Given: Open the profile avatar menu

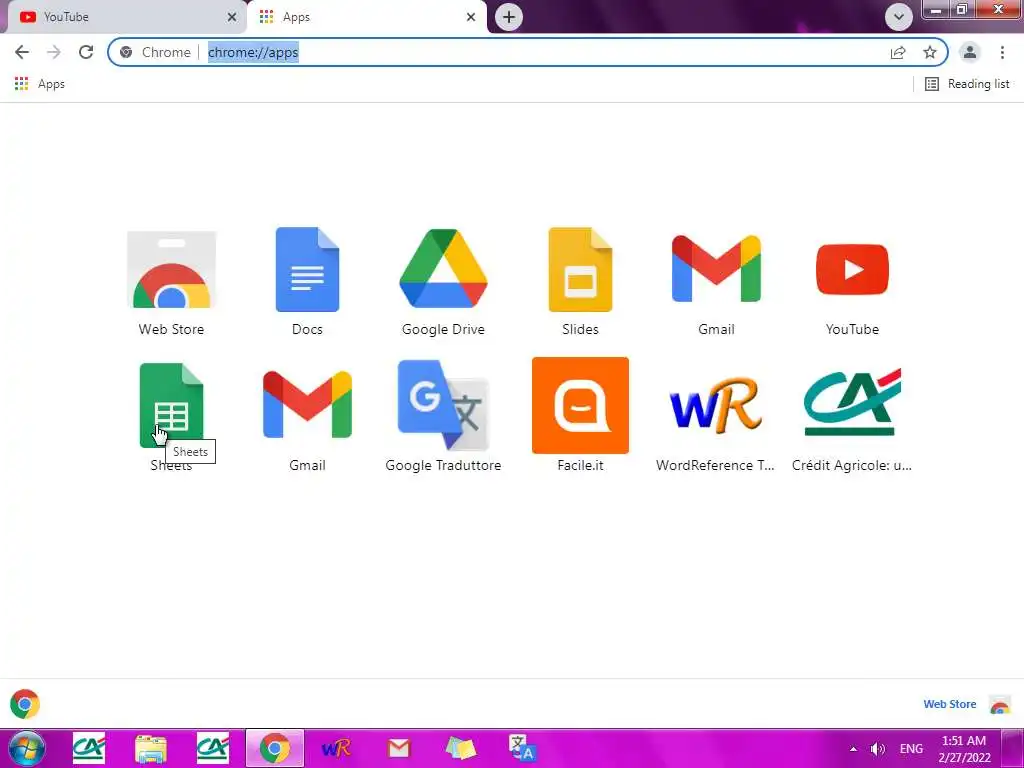Looking at the screenshot, I should (x=970, y=52).
